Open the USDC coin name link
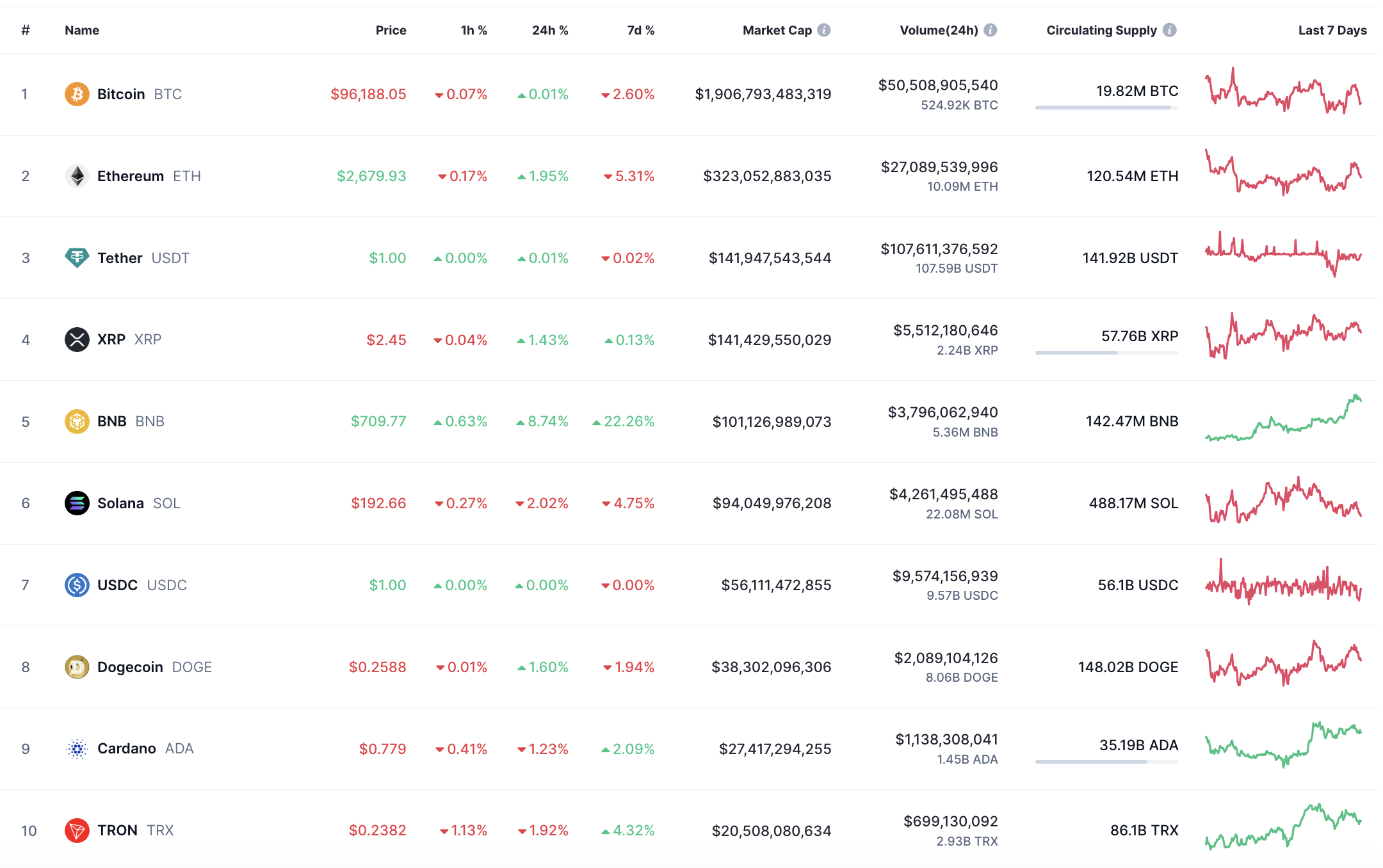This screenshot has width=1383, height=868. (117, 585)
